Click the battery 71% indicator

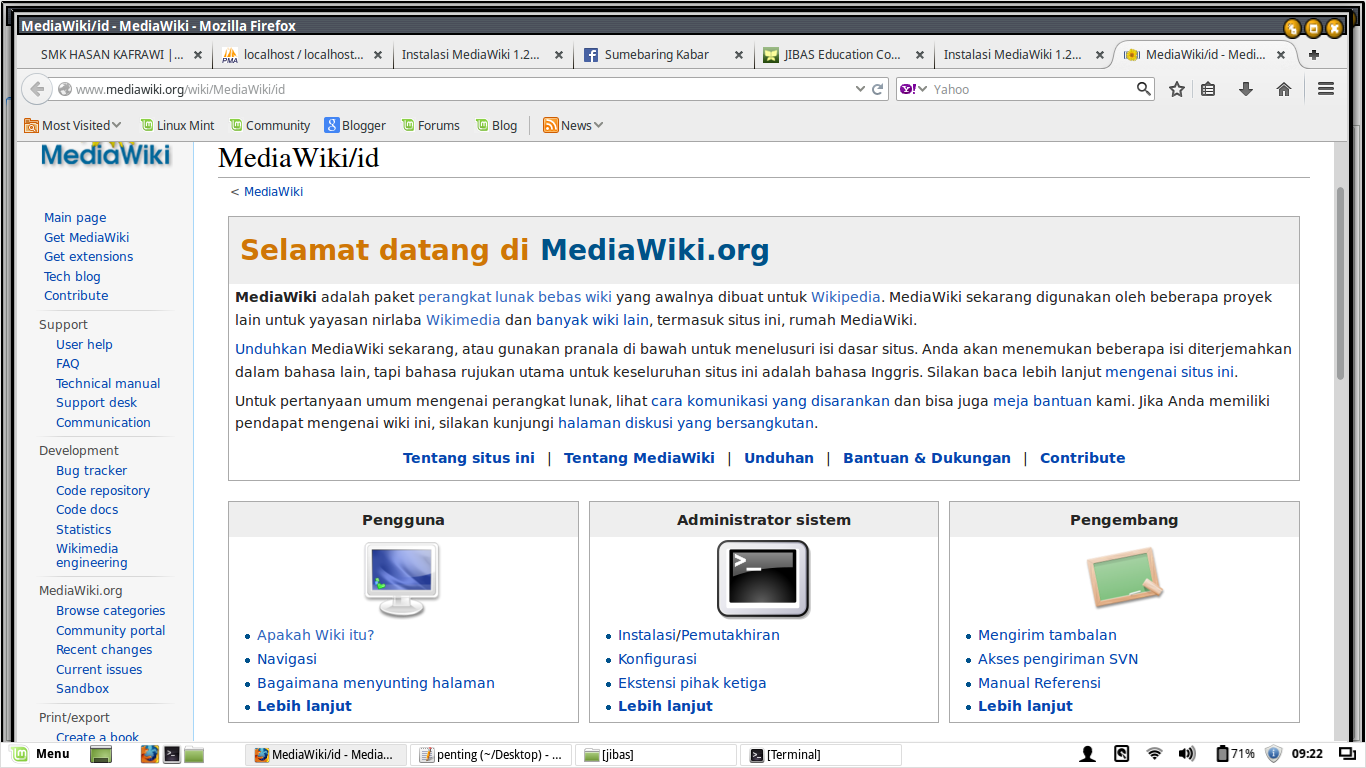coord(1235,754)
